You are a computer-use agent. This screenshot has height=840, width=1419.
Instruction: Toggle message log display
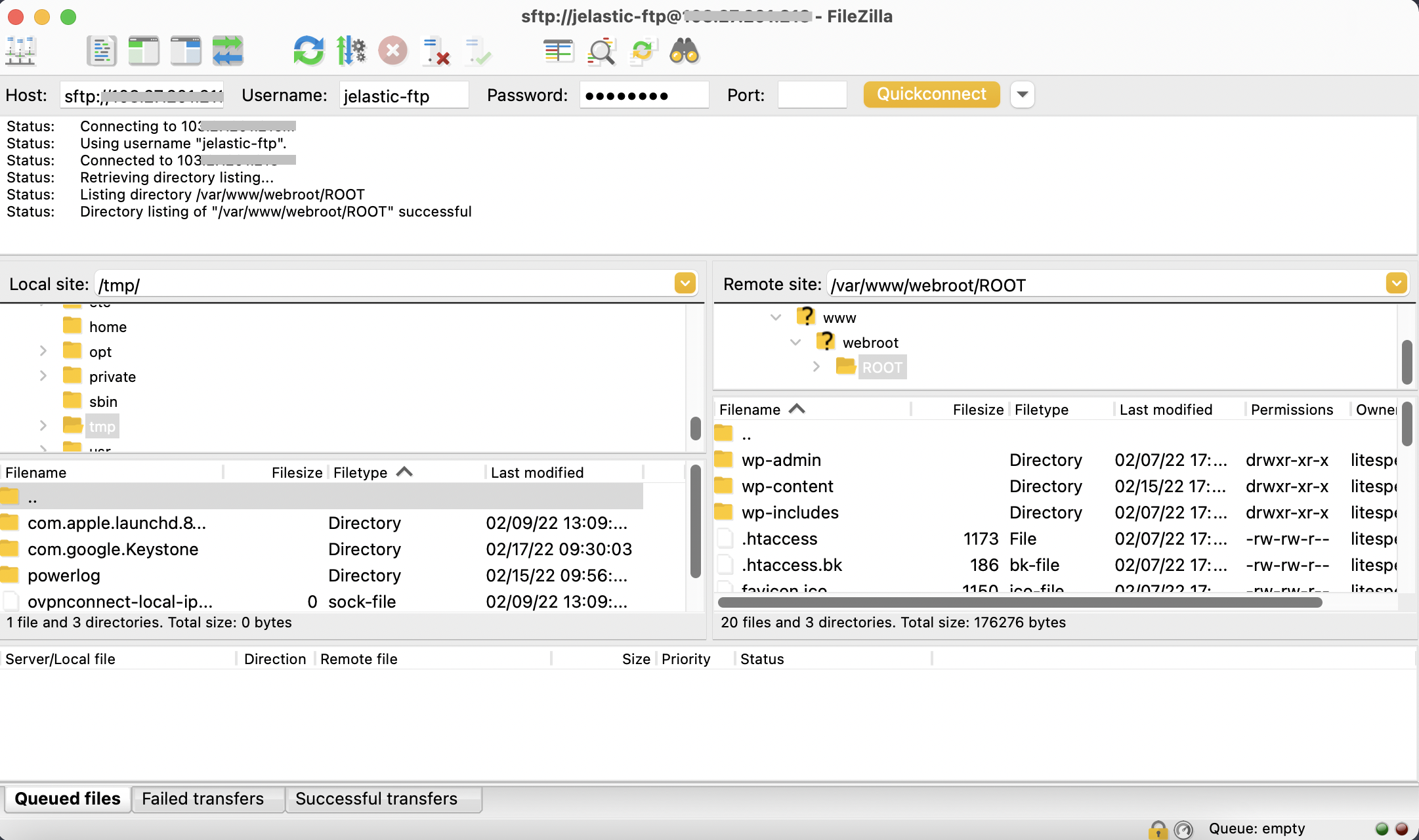102,51
